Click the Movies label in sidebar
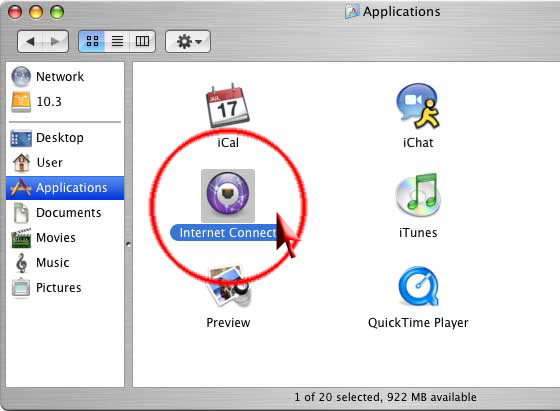This screenshot has height=411, width=560. click(x=56, y=238)
